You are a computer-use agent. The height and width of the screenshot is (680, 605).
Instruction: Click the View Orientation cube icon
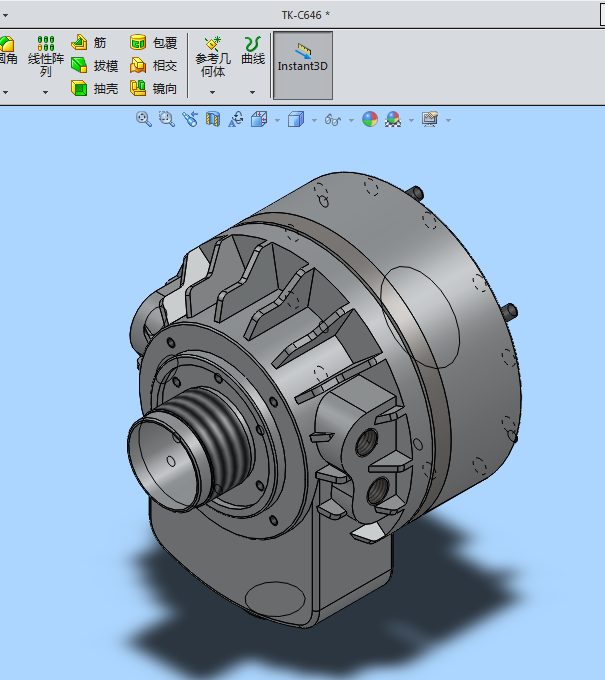[259, 119]
